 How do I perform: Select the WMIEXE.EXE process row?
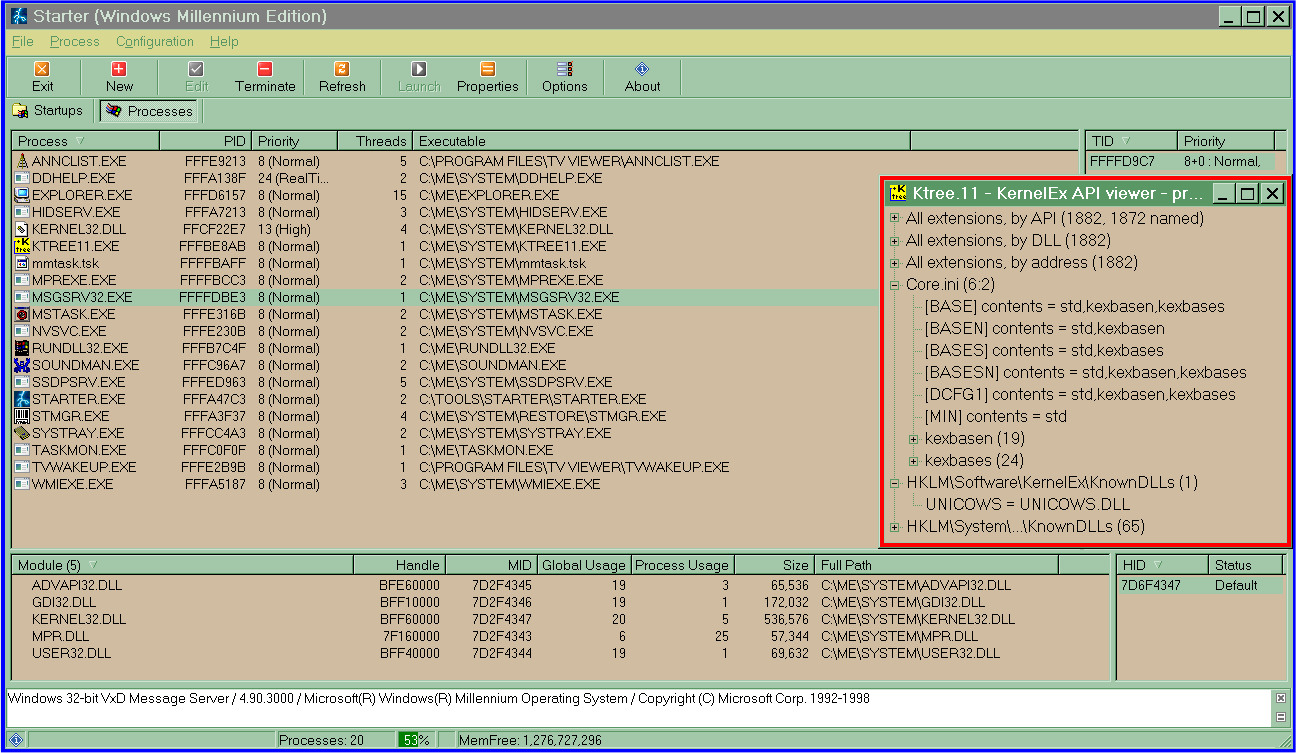click(x=445, y=484)
